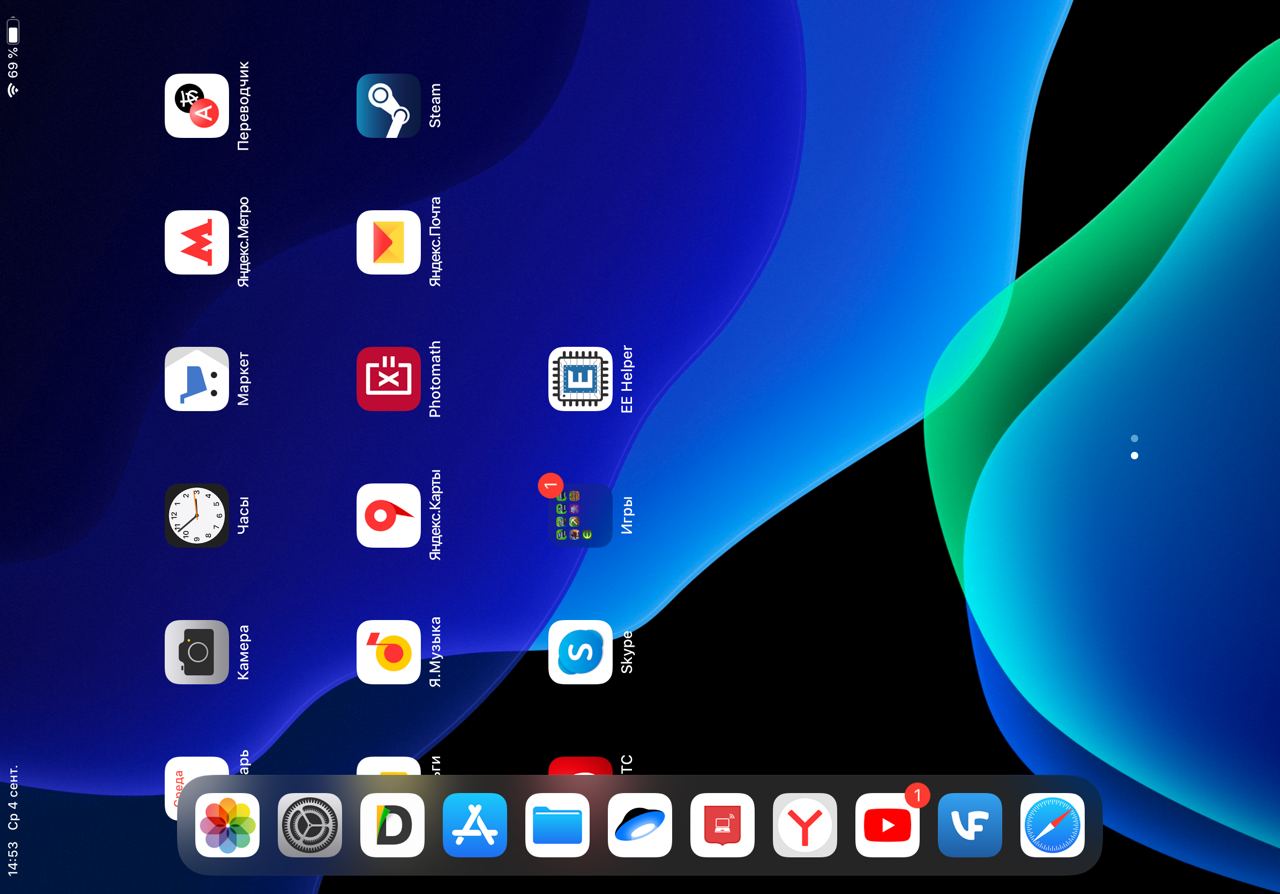Open YouTube from the dock
Image resolution: width=1280 pixels, height=894 pixels.
(x=888, y=825)
